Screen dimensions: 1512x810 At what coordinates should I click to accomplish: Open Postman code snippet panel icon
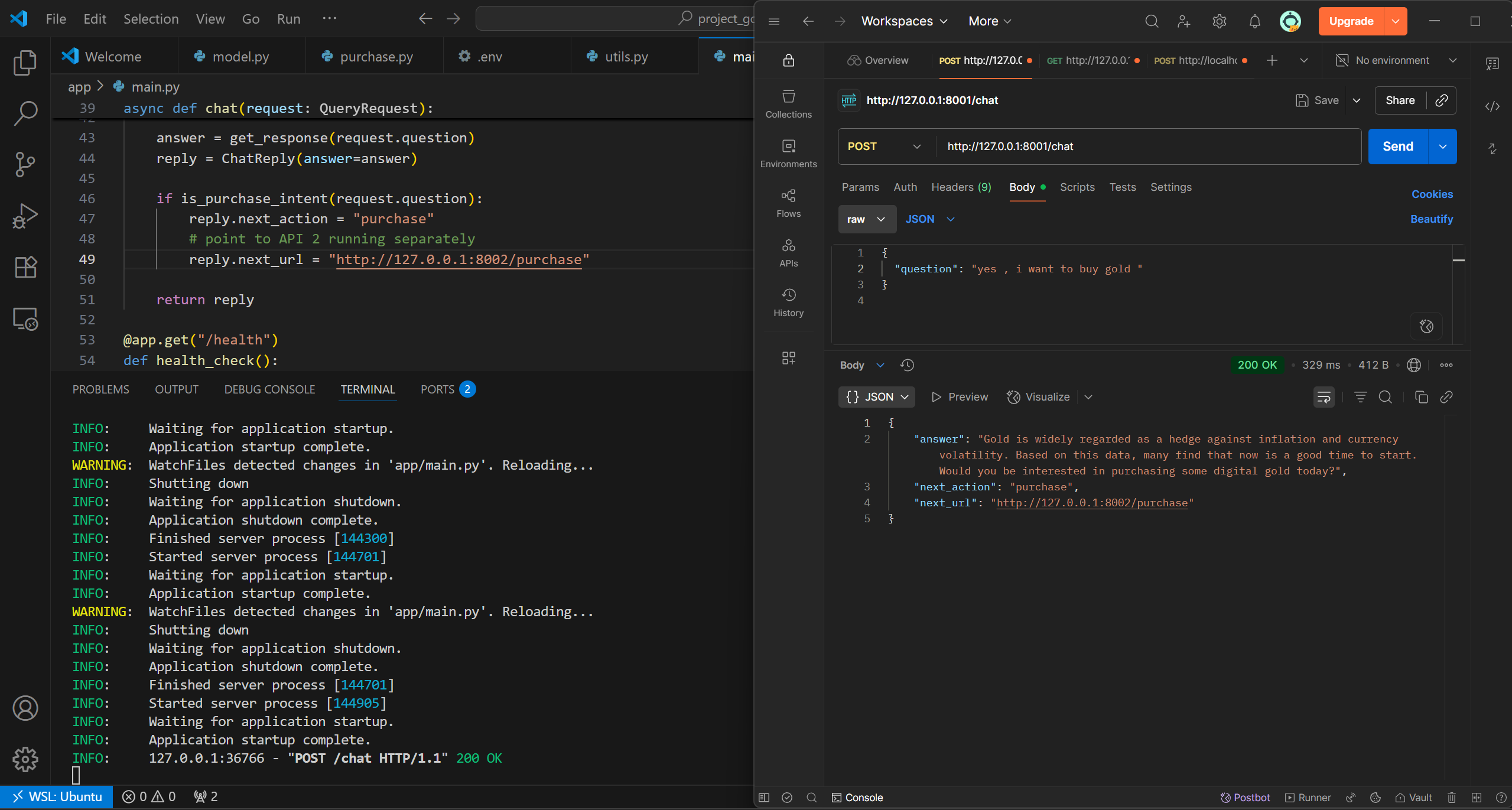[x=1492, y=106]
